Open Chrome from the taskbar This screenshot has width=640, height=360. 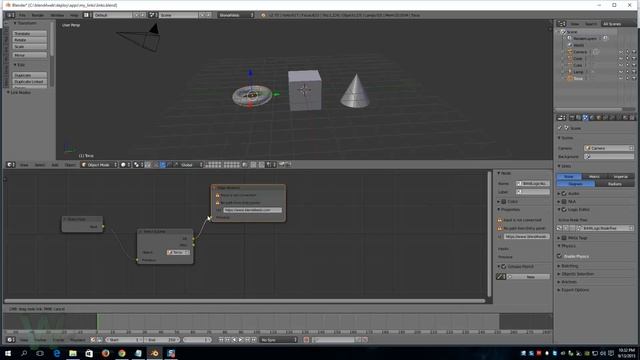click(122, 353)
